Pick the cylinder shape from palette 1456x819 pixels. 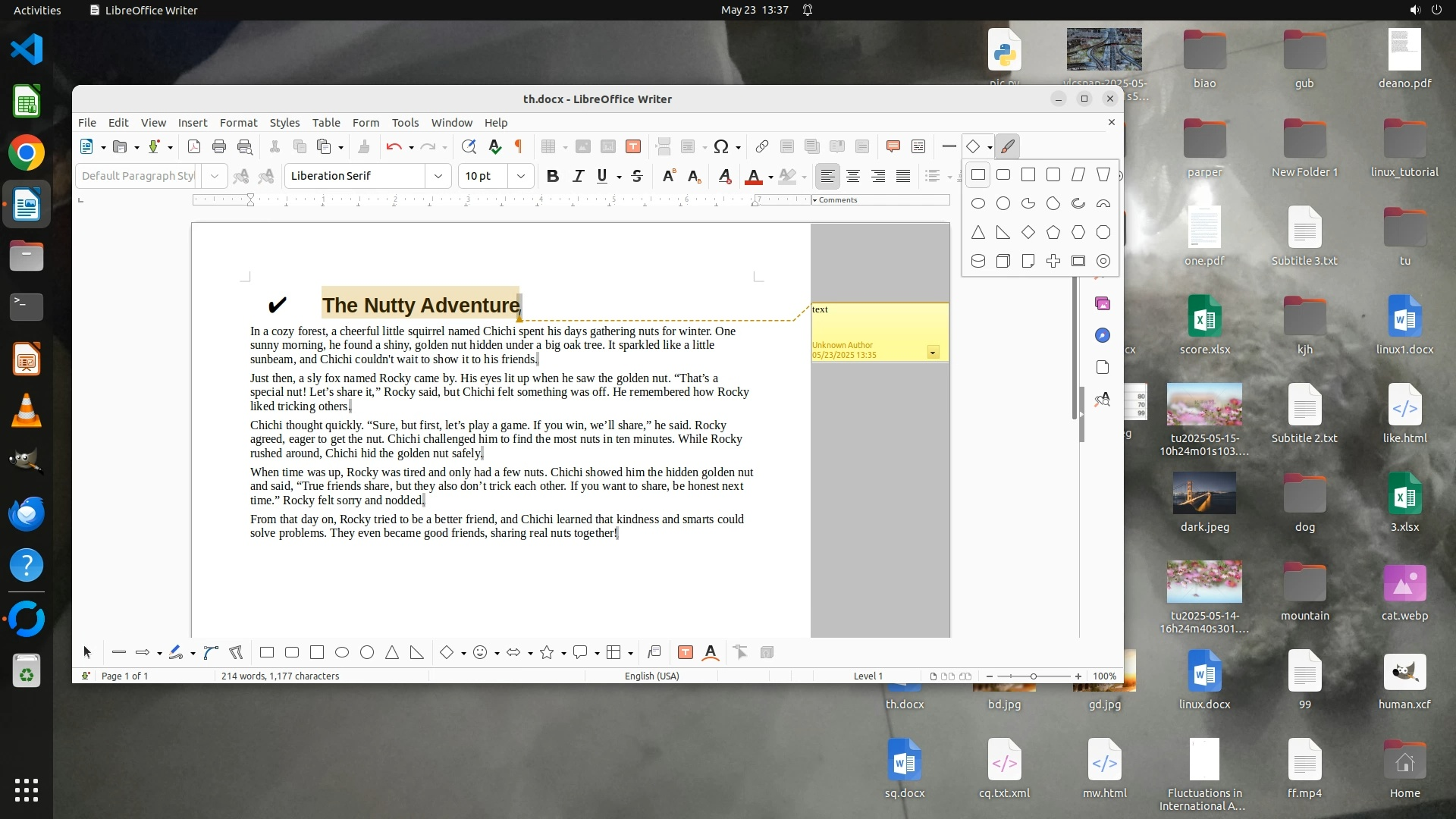point(978,262)
